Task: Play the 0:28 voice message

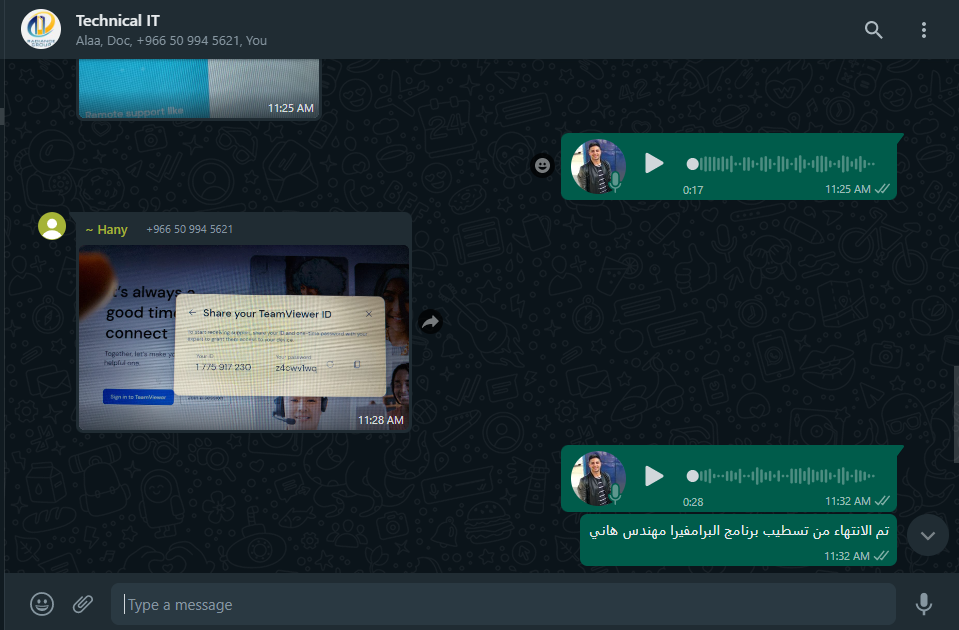Action: (x=654, y=475)
